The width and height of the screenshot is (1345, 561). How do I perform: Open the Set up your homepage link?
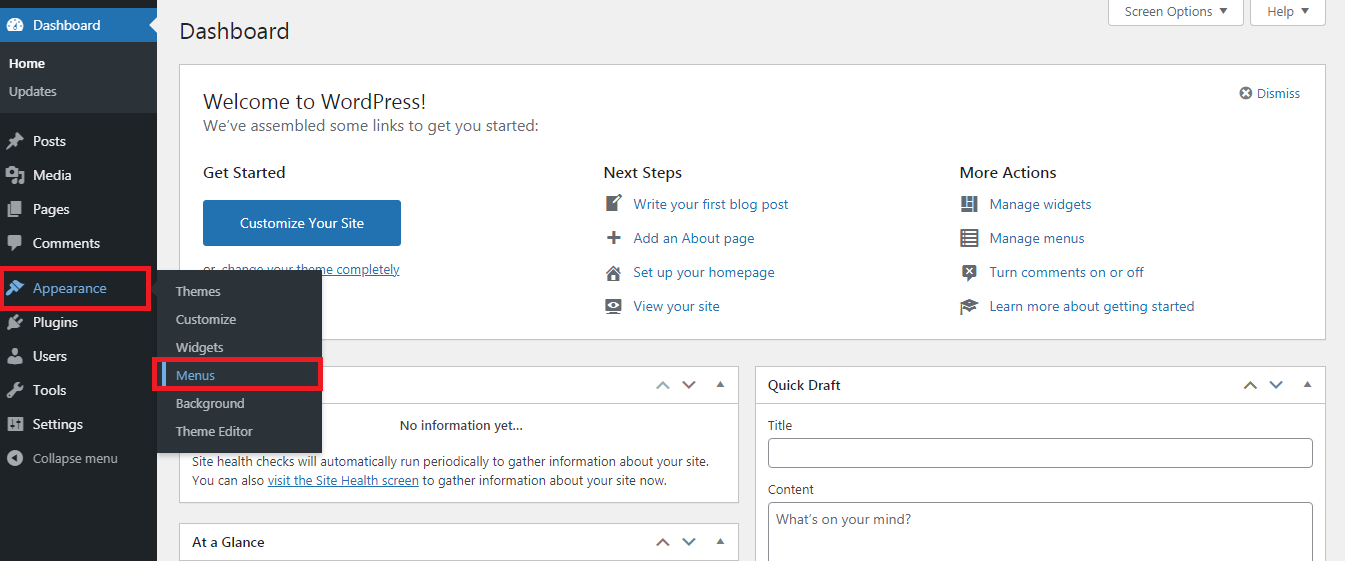[704, 272]
